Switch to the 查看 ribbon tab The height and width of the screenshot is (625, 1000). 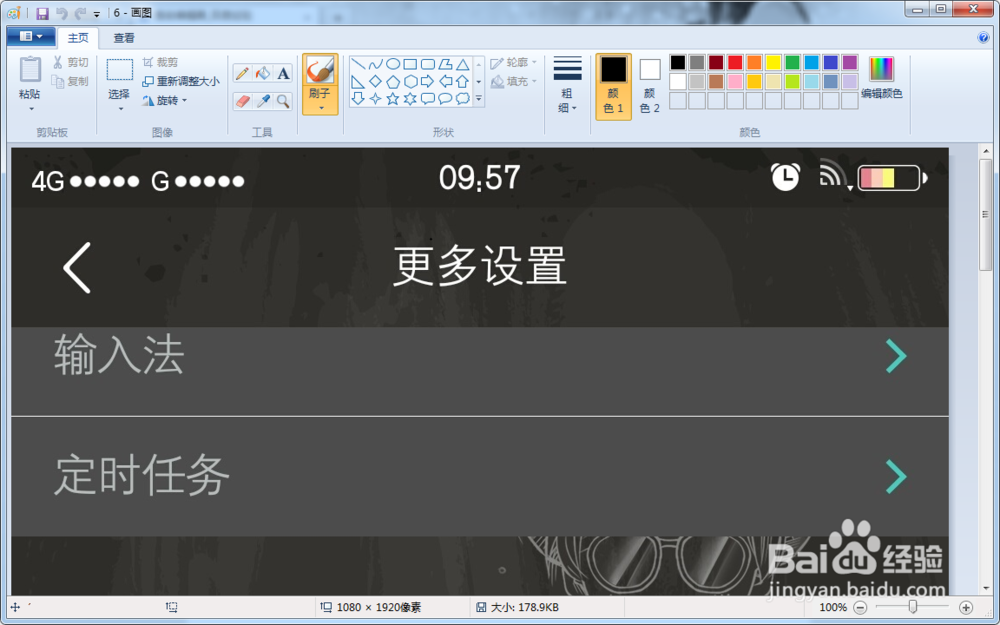tap(122, 38)
